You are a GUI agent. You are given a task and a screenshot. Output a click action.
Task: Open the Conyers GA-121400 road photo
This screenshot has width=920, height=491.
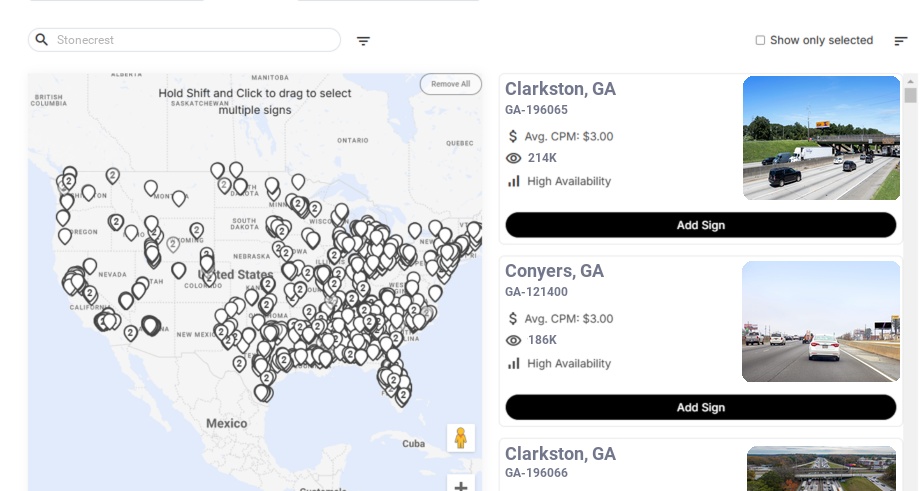point(821,321)
